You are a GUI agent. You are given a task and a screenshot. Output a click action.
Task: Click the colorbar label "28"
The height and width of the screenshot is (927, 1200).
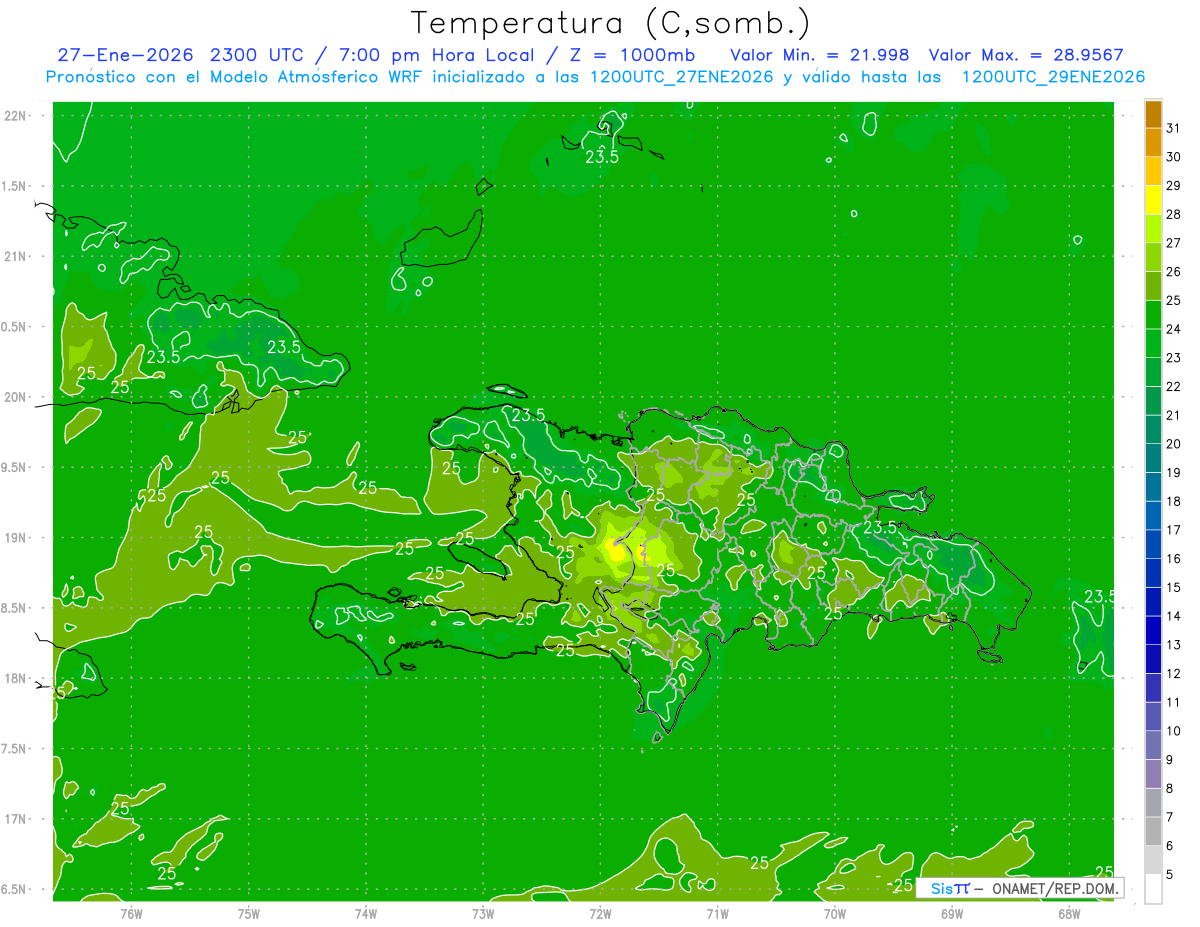(1173, 214)
